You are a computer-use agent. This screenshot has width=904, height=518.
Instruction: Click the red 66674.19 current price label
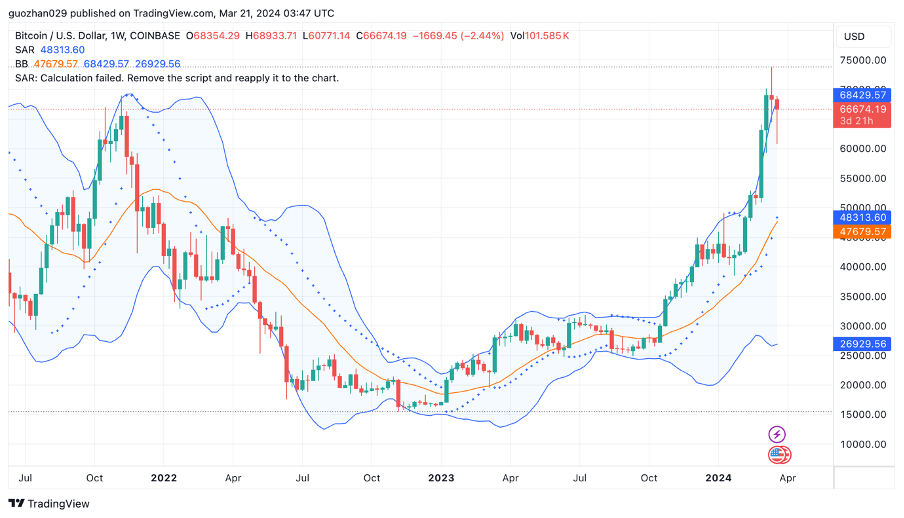tap(861, 109)
